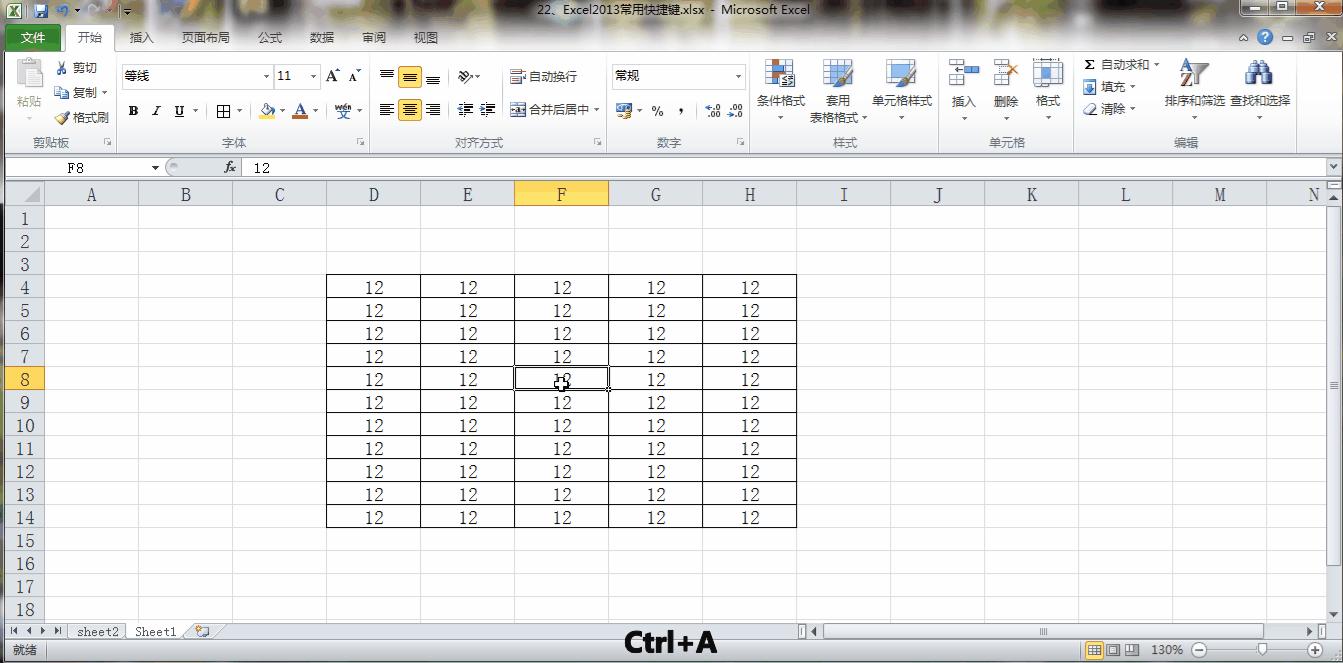Viewport: 1343px width, 663px height.
Task: Select the sheet2 worksheet tab
Action: point(96,631)
